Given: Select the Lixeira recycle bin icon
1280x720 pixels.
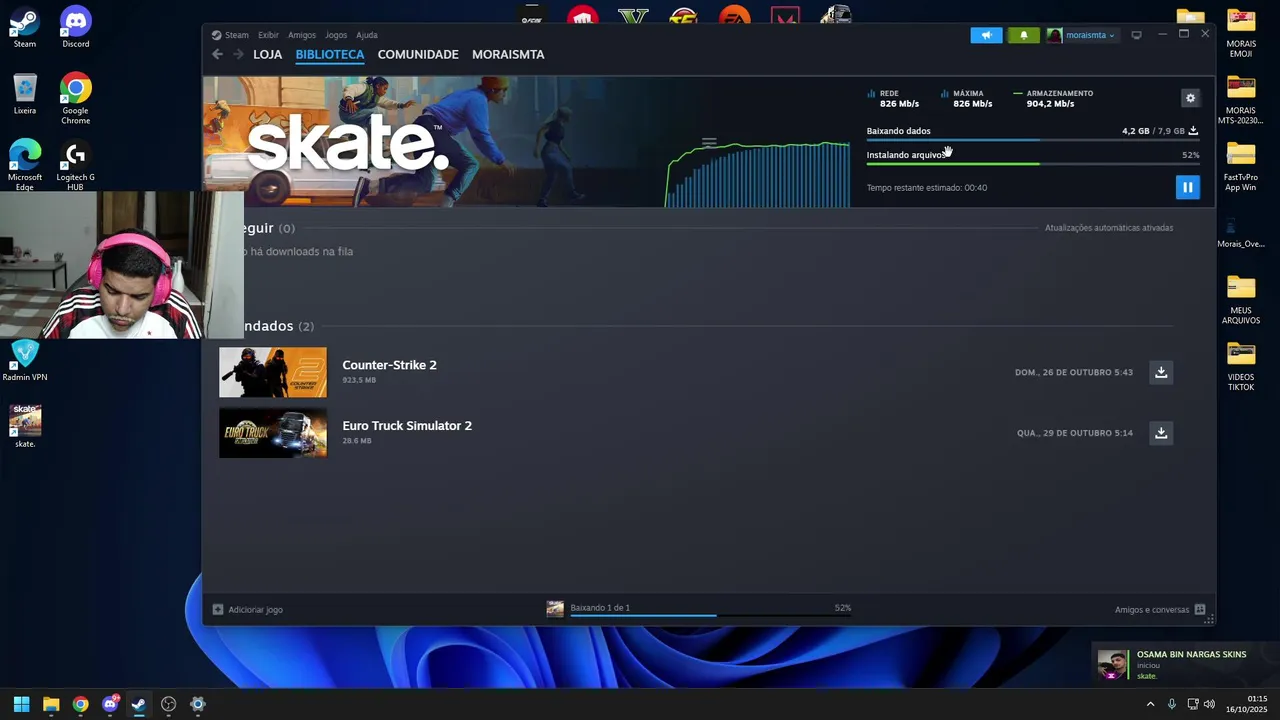Looking at the screenshot, I should [25, 95].
